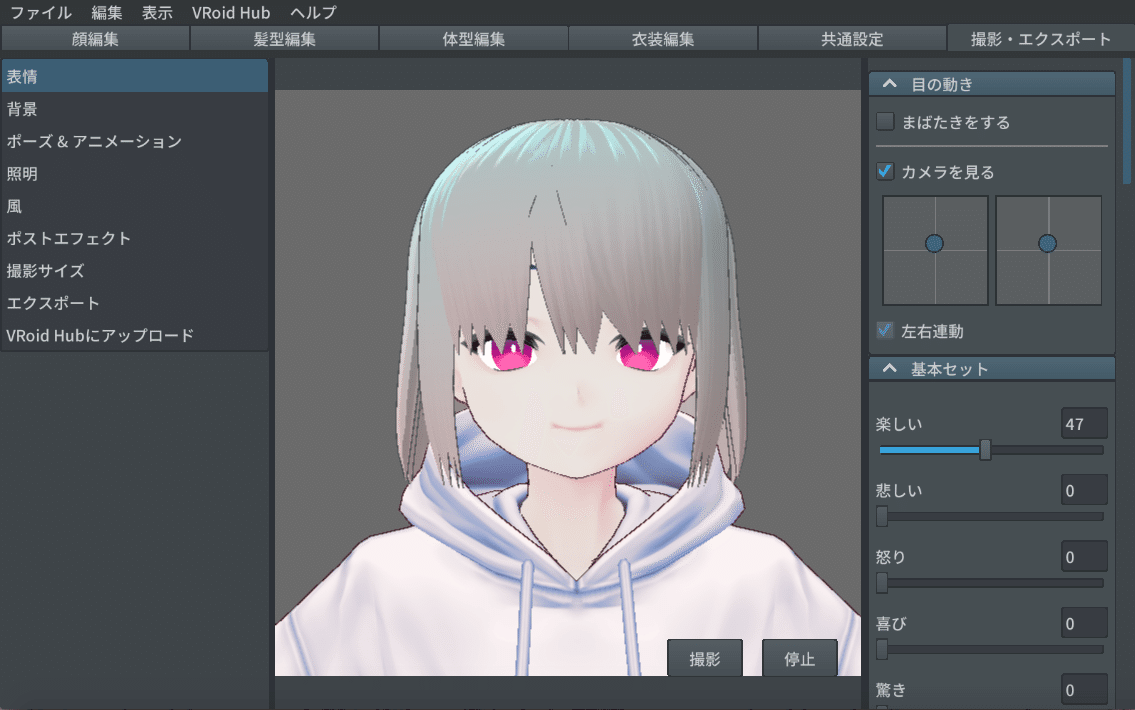Switch to the 髪型編集 tab
1135x710 pixels.
point(284,38)
